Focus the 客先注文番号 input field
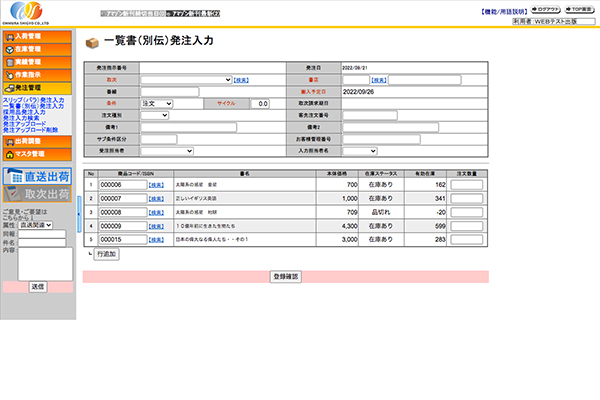This screenshot has height=400, width=600. pos(370,115)
